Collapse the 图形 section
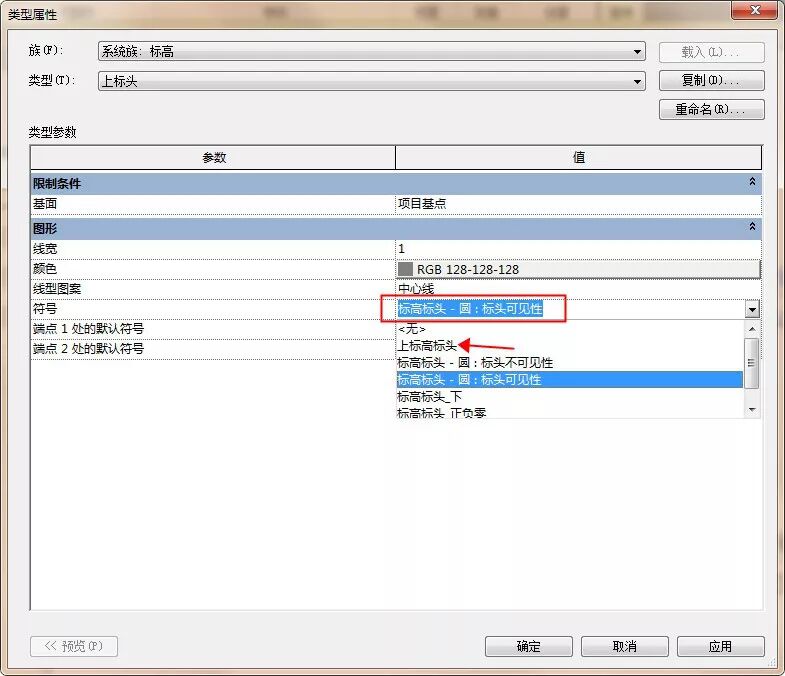The width and height of the screenshot is (785, 676). coord(751,227)
